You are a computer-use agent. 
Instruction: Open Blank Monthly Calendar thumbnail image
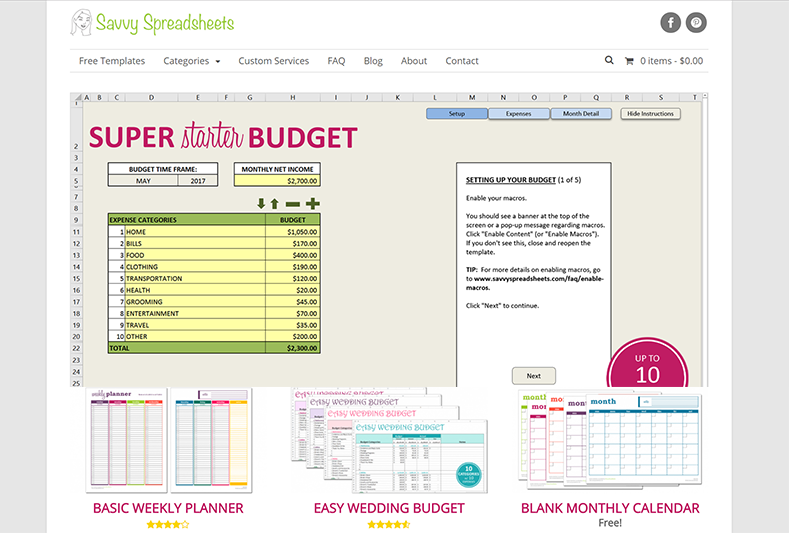pos(610,439)
